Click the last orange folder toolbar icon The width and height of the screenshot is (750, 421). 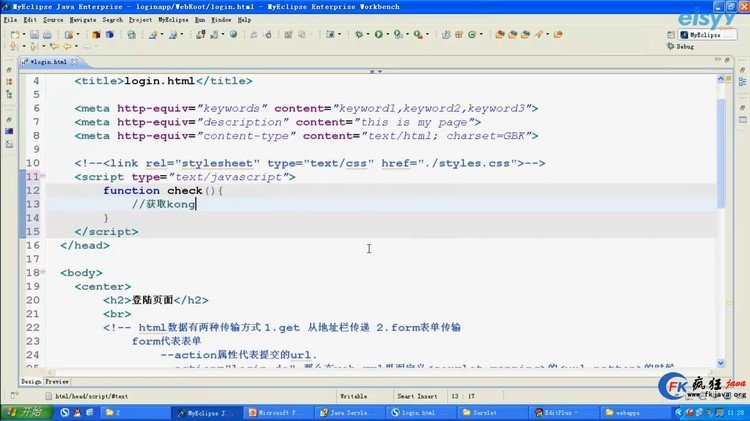pyautogui.click(x=558, y=34)
